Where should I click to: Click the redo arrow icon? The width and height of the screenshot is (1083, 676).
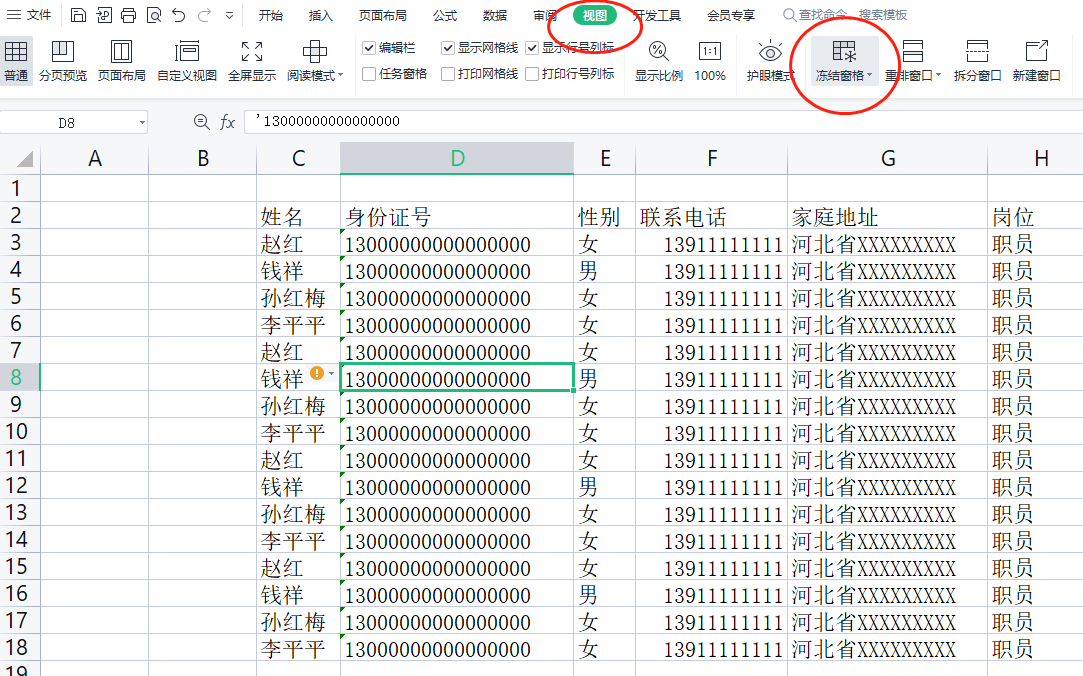point(204,15)
